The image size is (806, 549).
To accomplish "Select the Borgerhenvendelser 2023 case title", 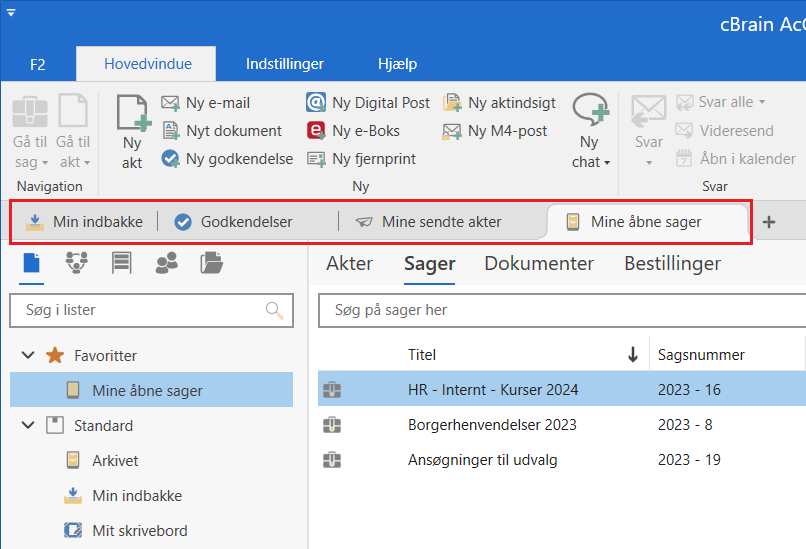I will (x=492, y=425).
